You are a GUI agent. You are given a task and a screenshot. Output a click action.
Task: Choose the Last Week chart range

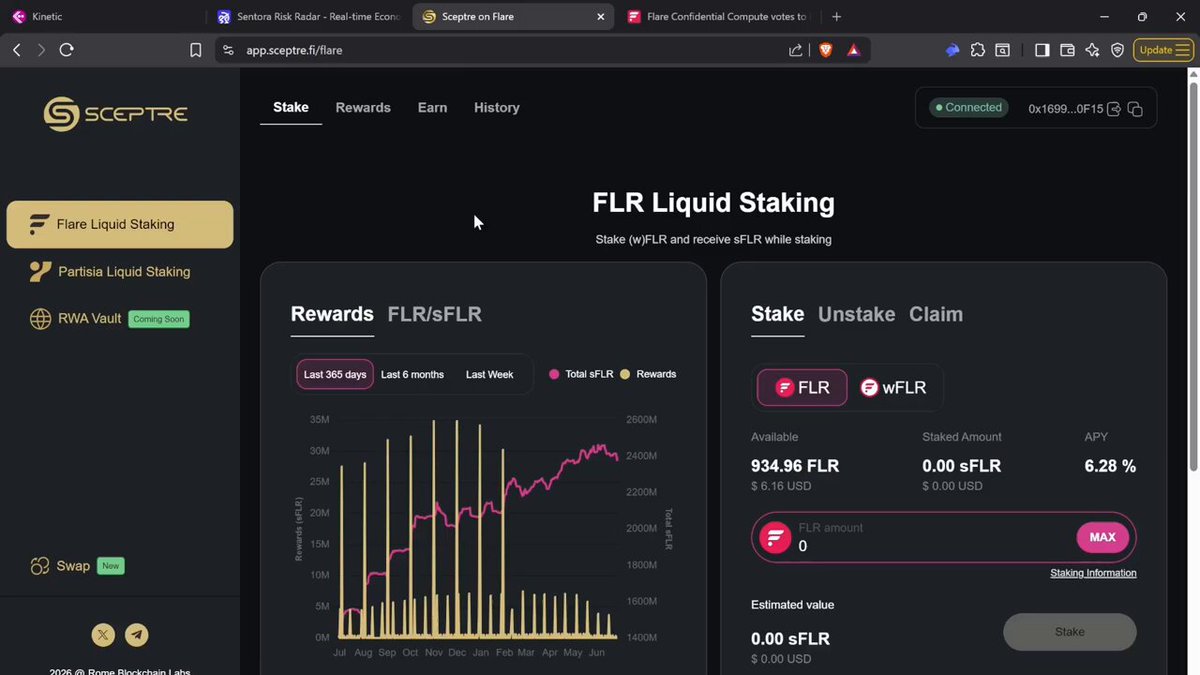tap(489, 374)
